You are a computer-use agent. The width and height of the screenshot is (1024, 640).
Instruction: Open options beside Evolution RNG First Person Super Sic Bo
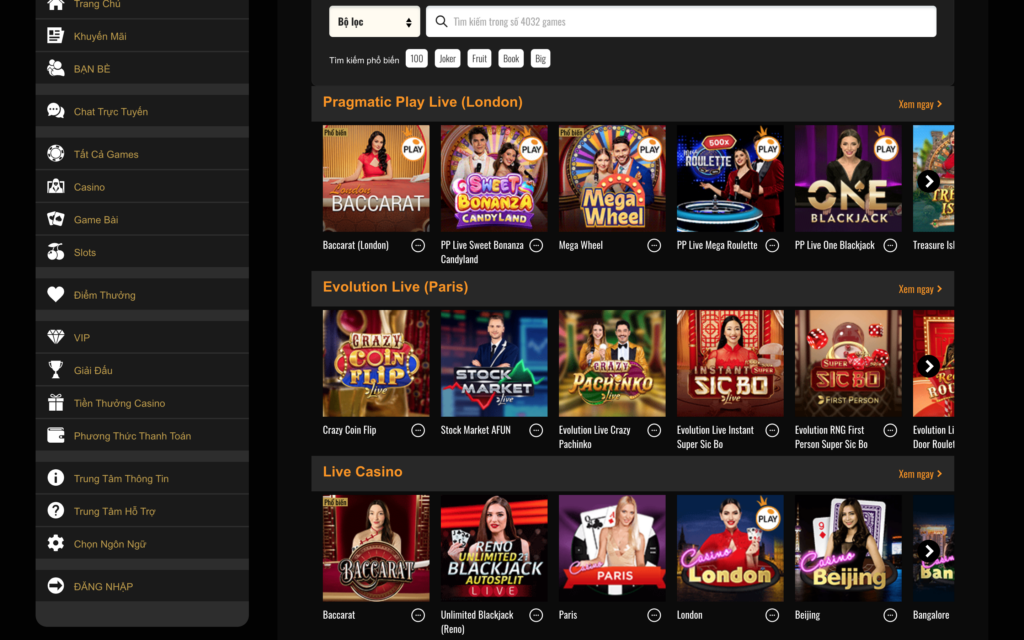tap(890, 430)
